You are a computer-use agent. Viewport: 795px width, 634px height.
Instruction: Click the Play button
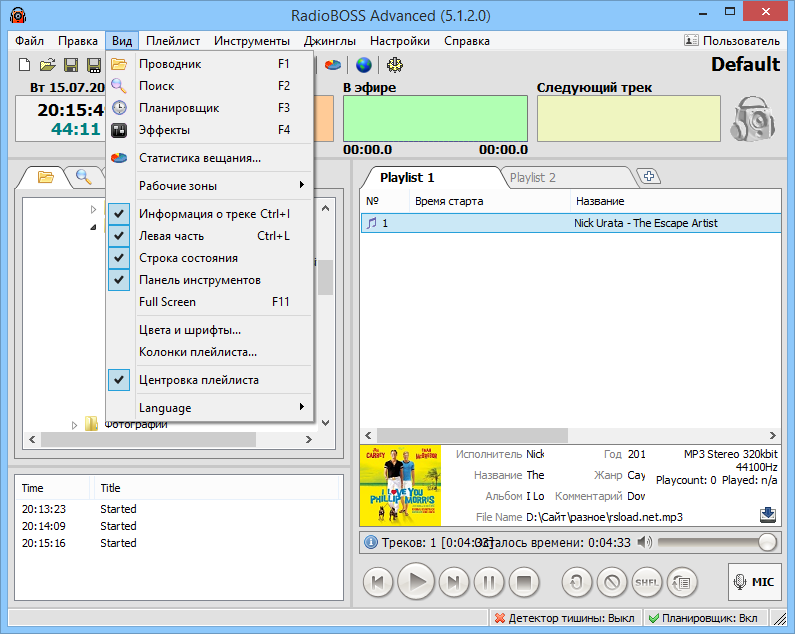(x=416, y=581)
